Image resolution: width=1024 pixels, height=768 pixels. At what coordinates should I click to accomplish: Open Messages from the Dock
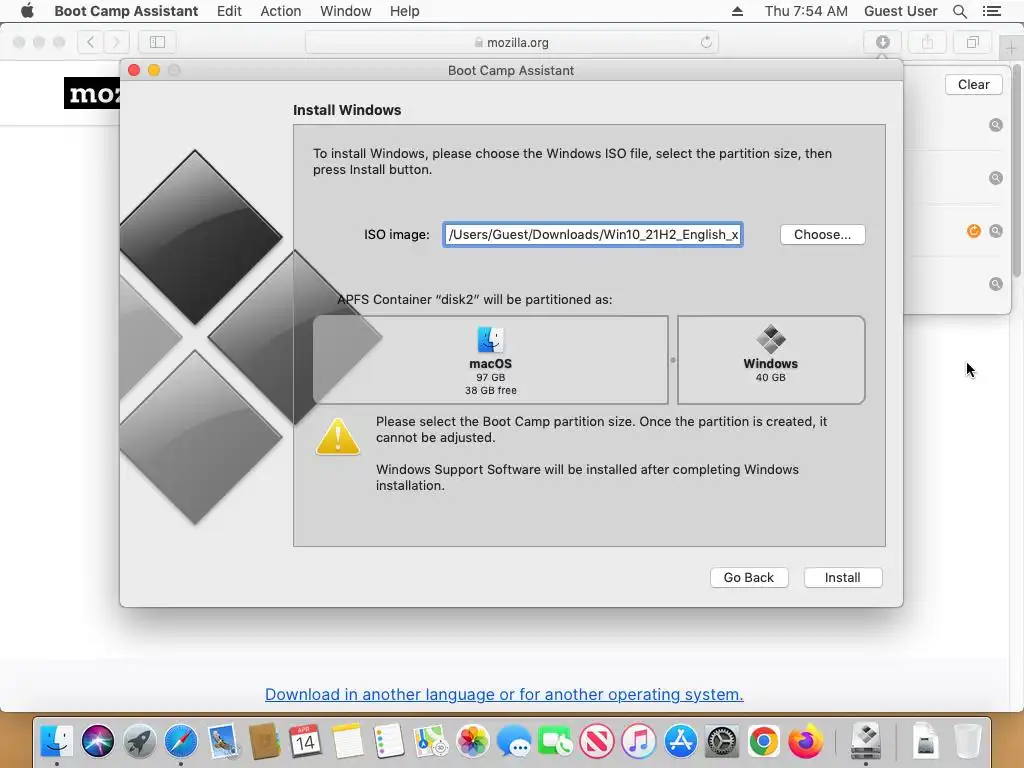513,741
